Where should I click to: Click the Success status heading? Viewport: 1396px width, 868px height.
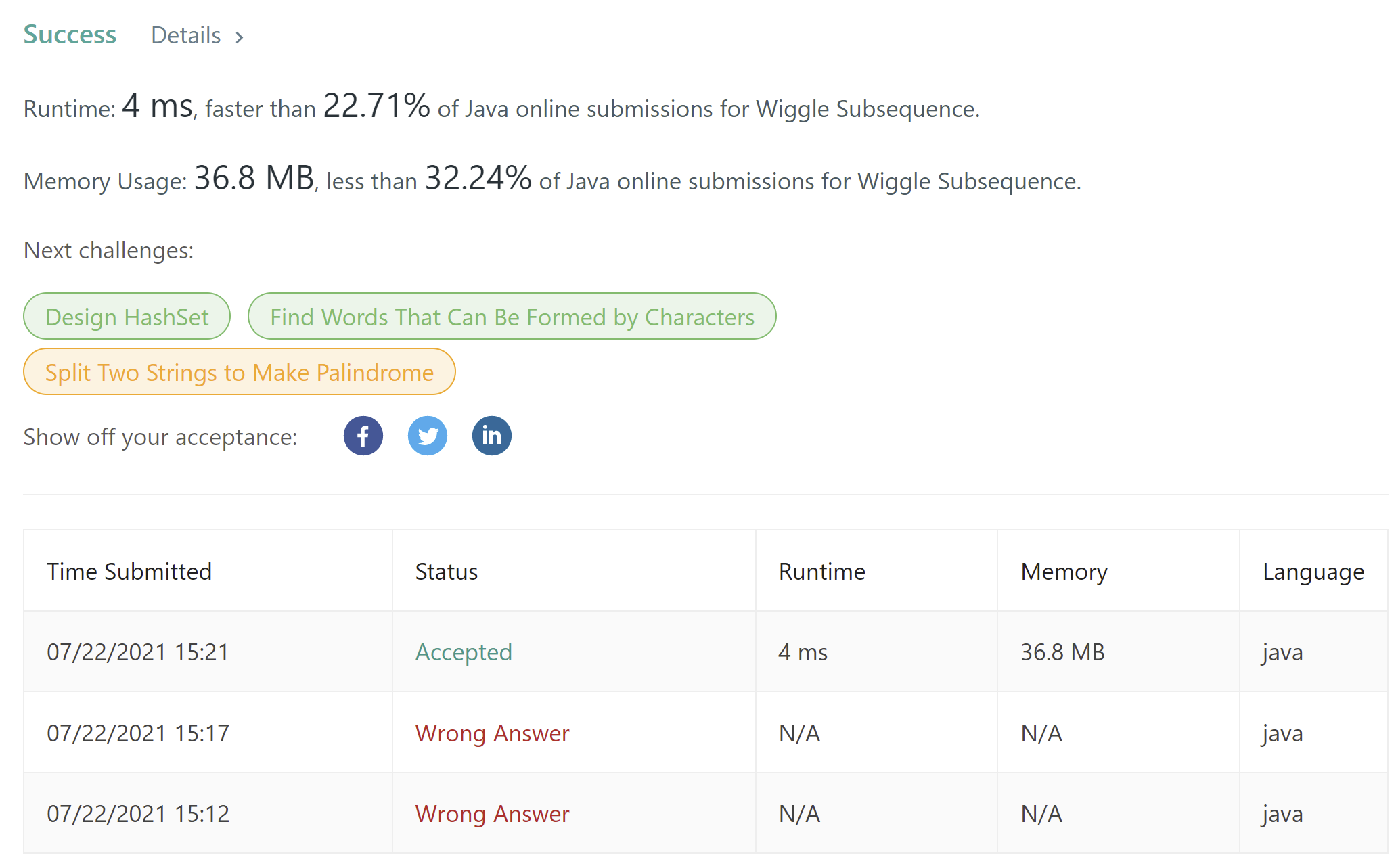(70, 35)
